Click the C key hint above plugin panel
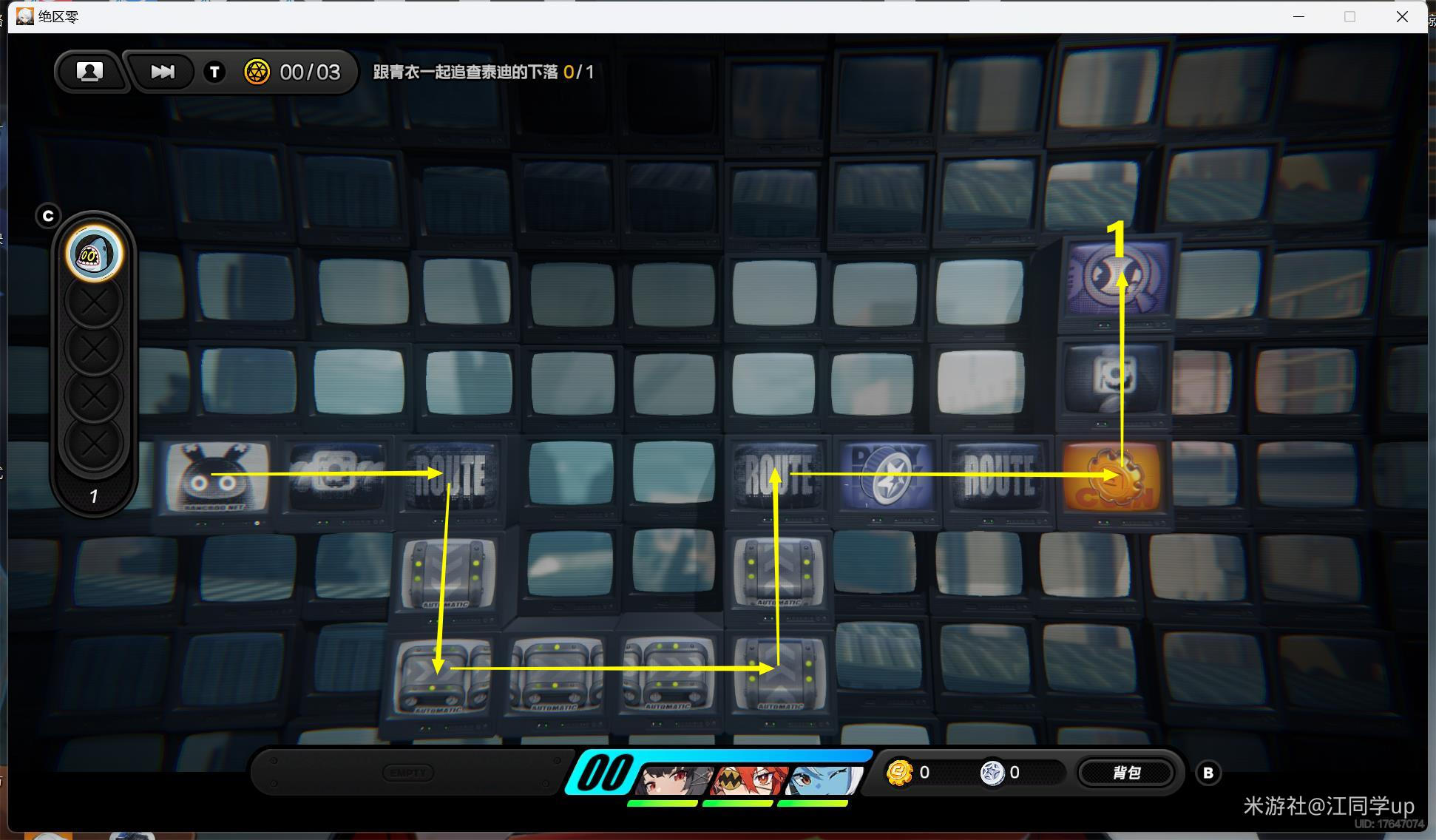Viewport: 1436px width, 840px height. [48, 216]
